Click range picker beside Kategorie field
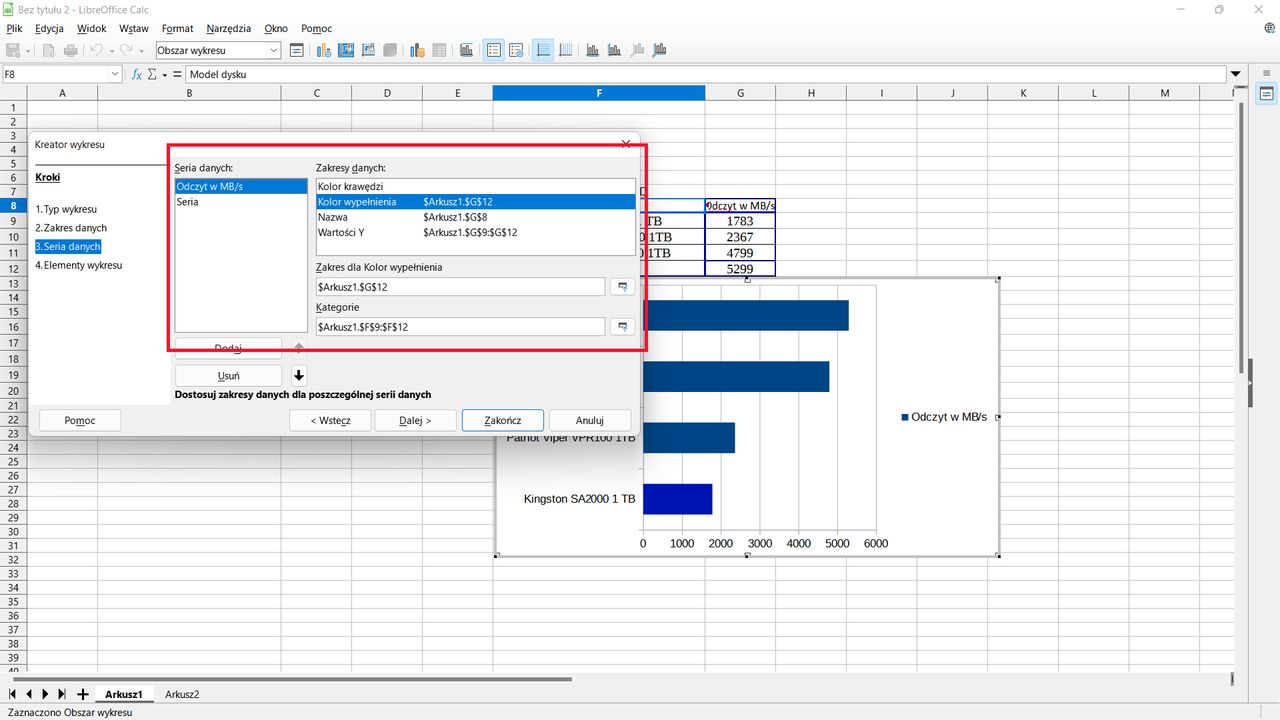The image size is (1280, 720). (622, 326)
